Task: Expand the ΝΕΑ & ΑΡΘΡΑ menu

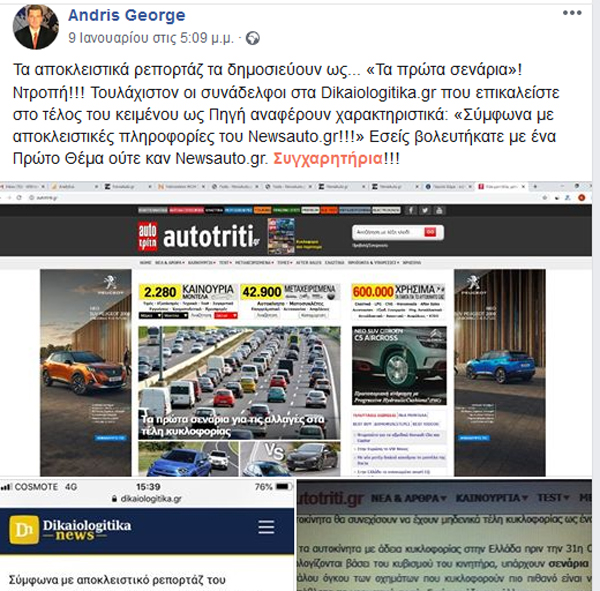Action: (x=170, y=263)
